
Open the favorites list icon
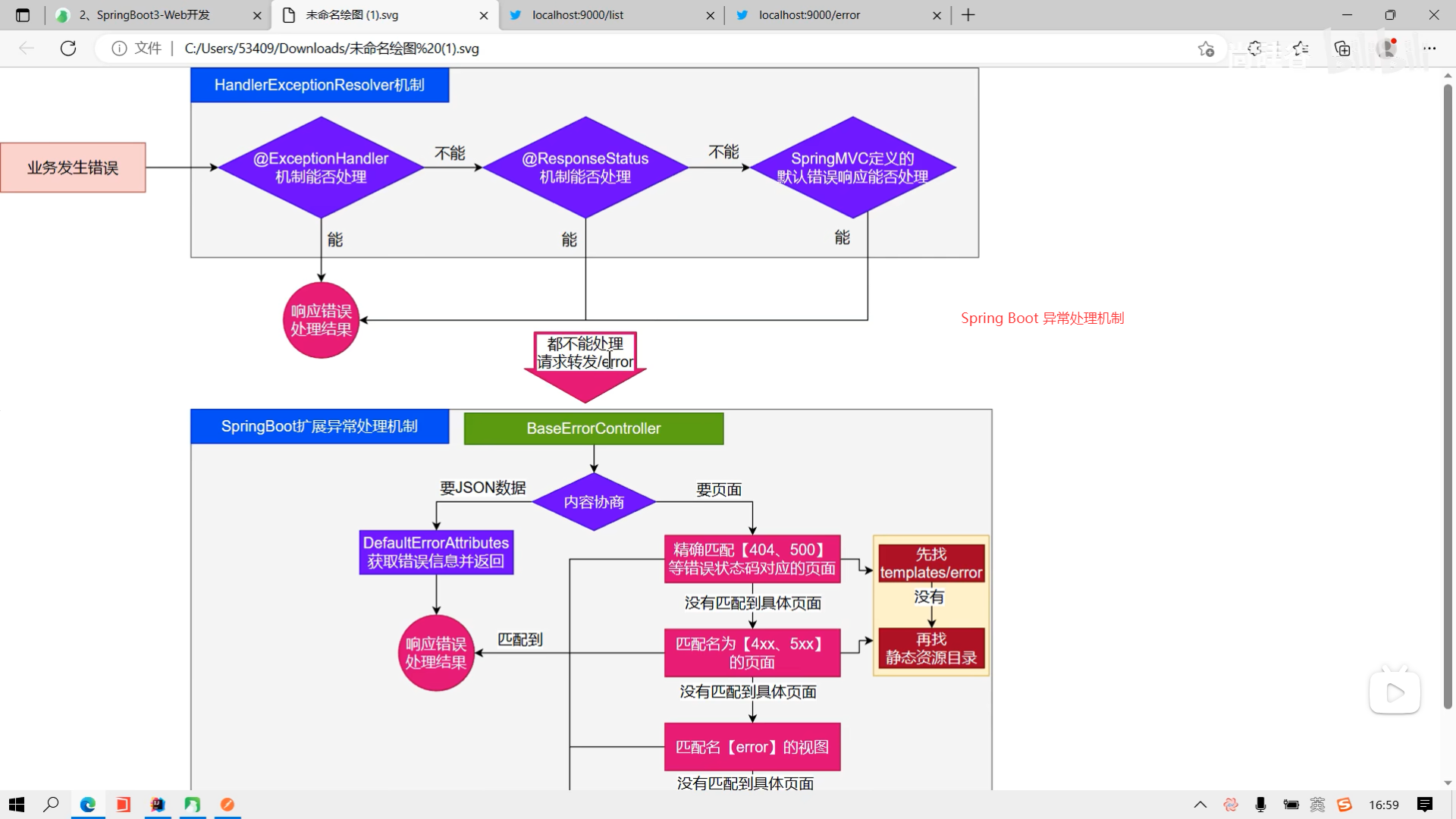tap(1301, 49)
